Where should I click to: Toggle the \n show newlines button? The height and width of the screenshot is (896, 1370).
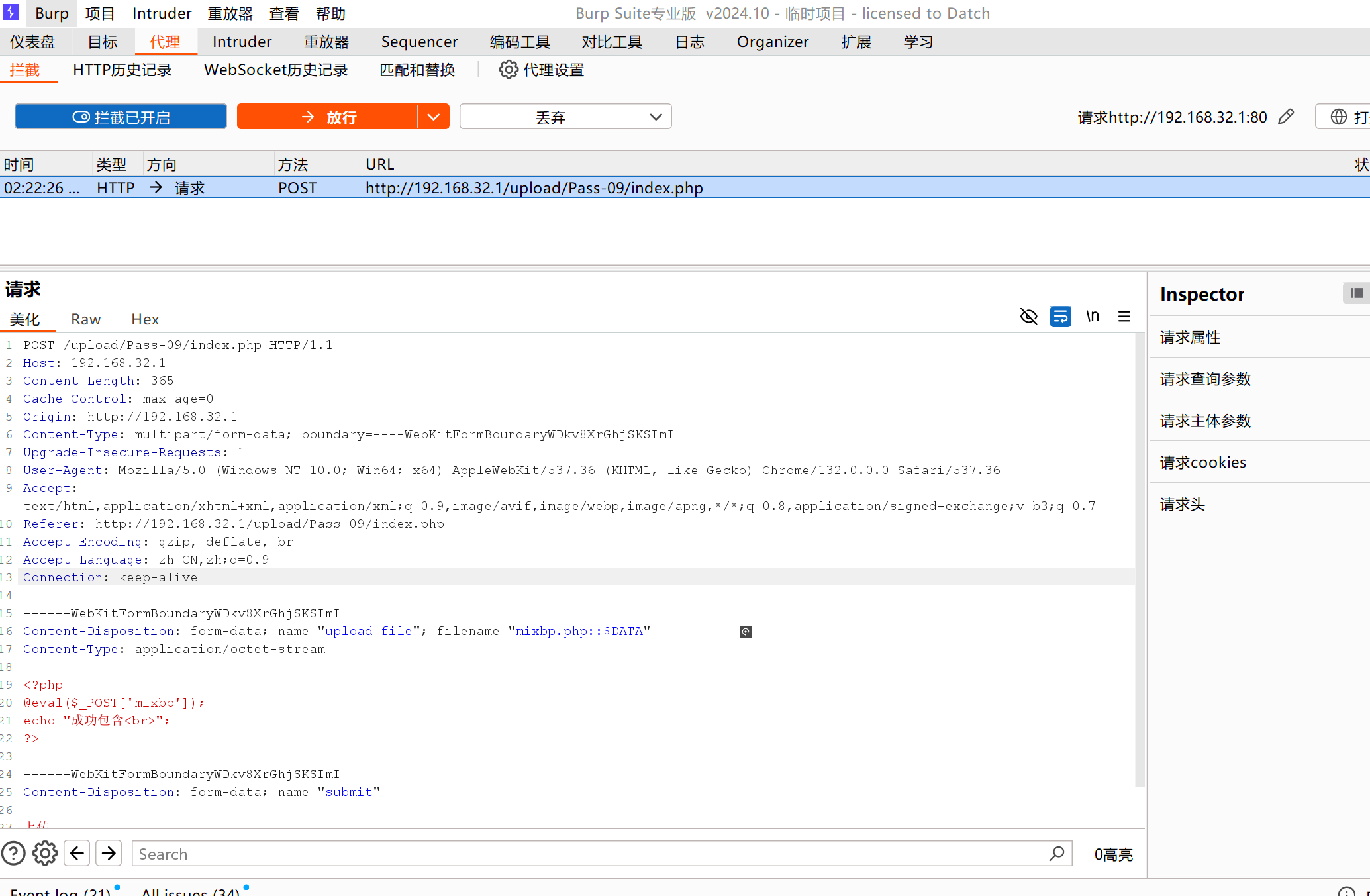1093,317
